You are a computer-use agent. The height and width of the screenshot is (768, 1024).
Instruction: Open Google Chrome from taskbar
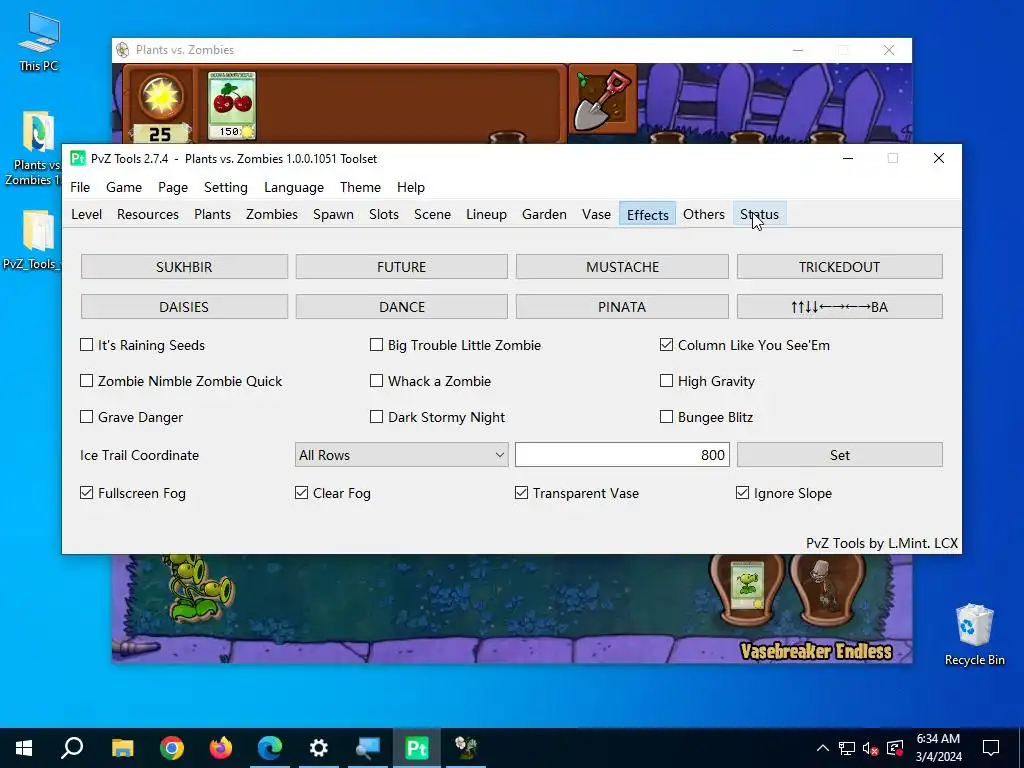coord(172,748)
